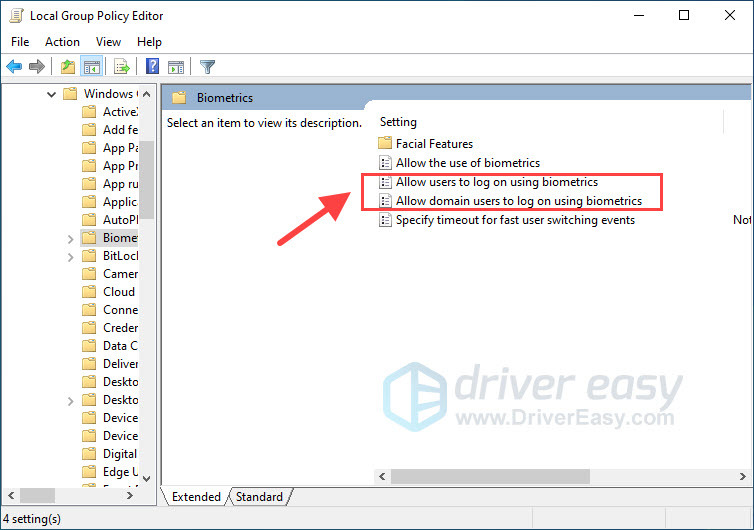
Task: Switch to the Standard tab
Action: 259,497
